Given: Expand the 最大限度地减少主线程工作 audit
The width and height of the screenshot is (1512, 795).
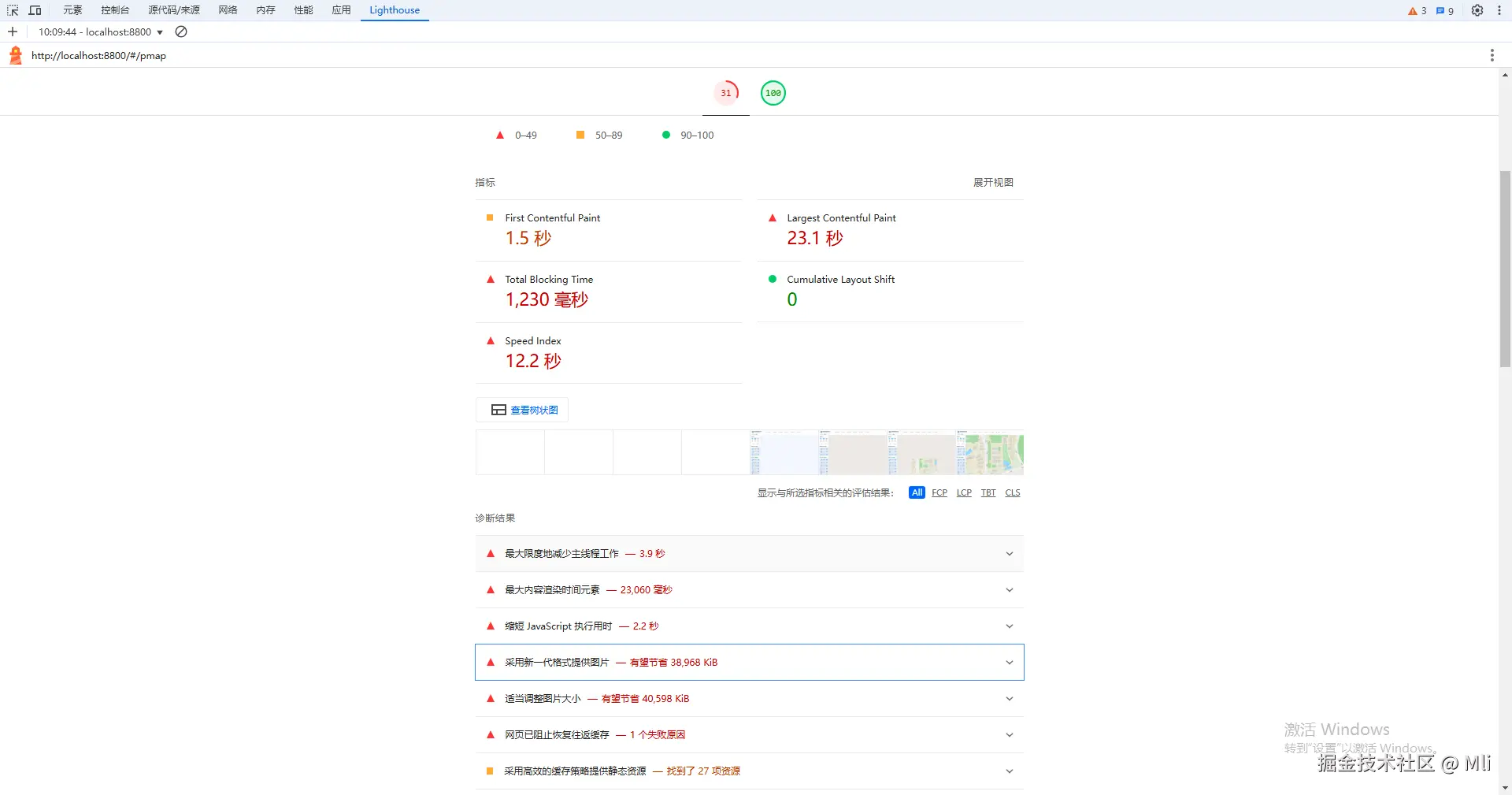Looking at the screenshot, I should pyautogui.click(x=749, y=554).
